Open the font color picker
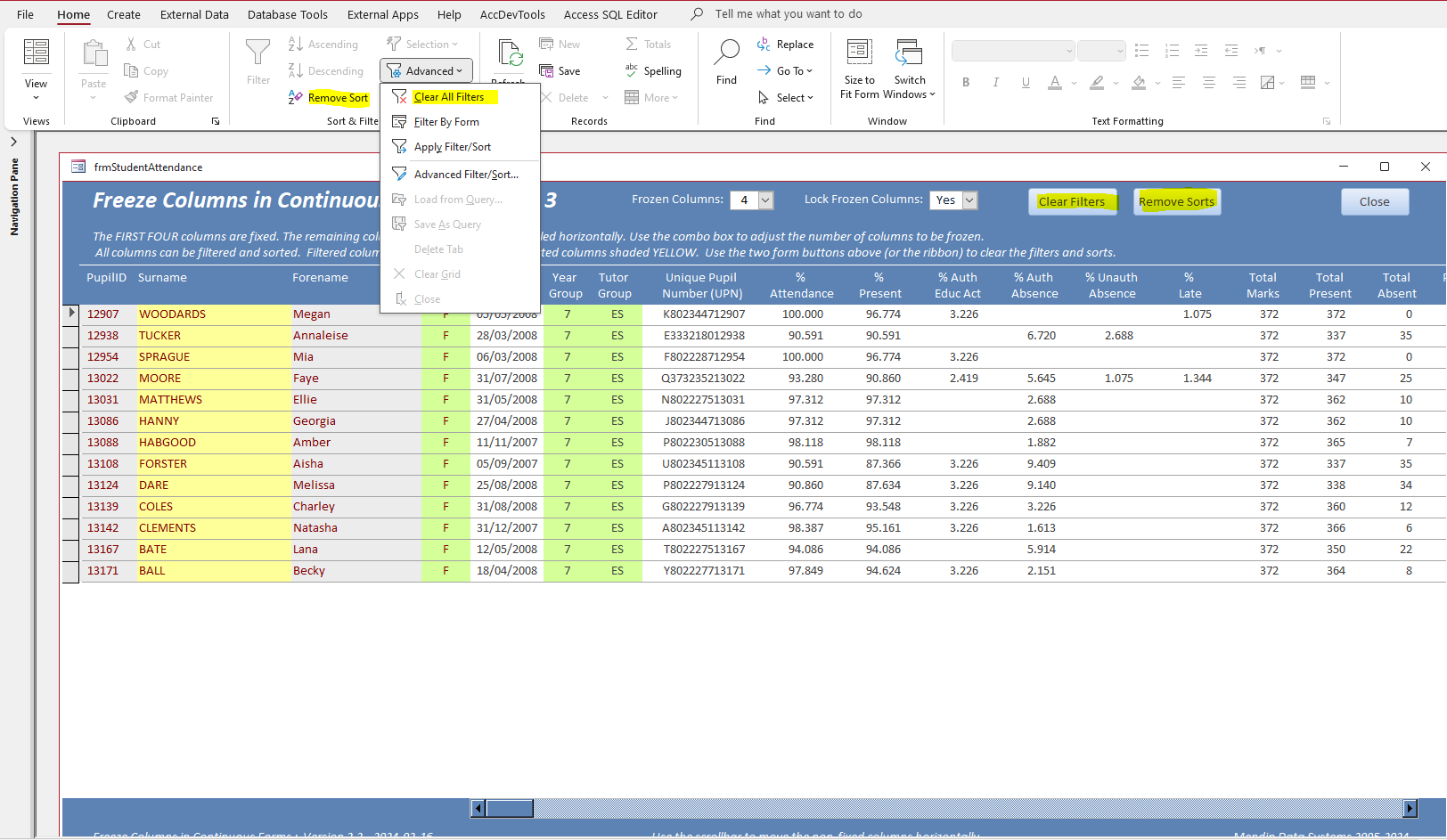The image size is (1447, 840). (1055, 82)
